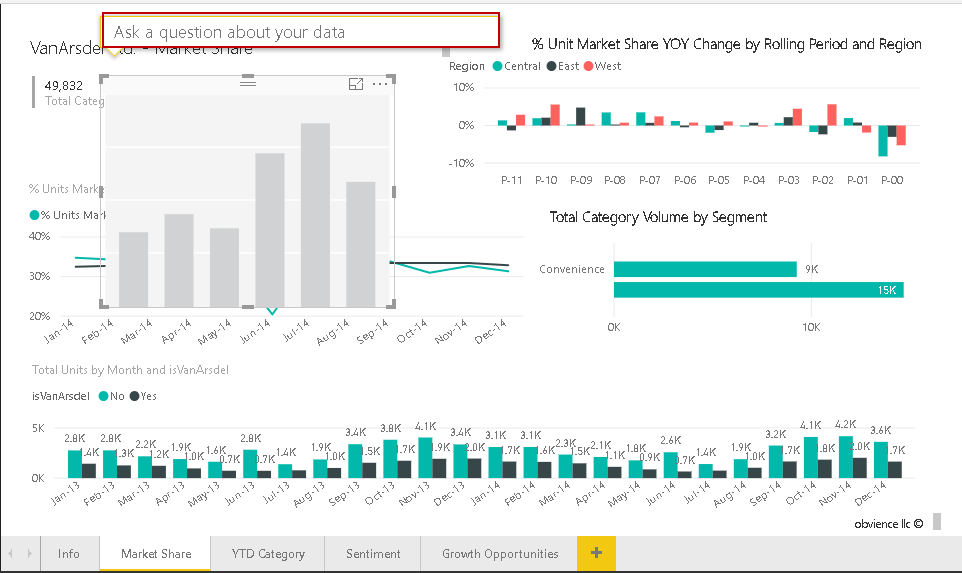Screen dimensions: 962x573
Task: Select the Growth Opportunities page tab
Action: click(x=500, y=553)
